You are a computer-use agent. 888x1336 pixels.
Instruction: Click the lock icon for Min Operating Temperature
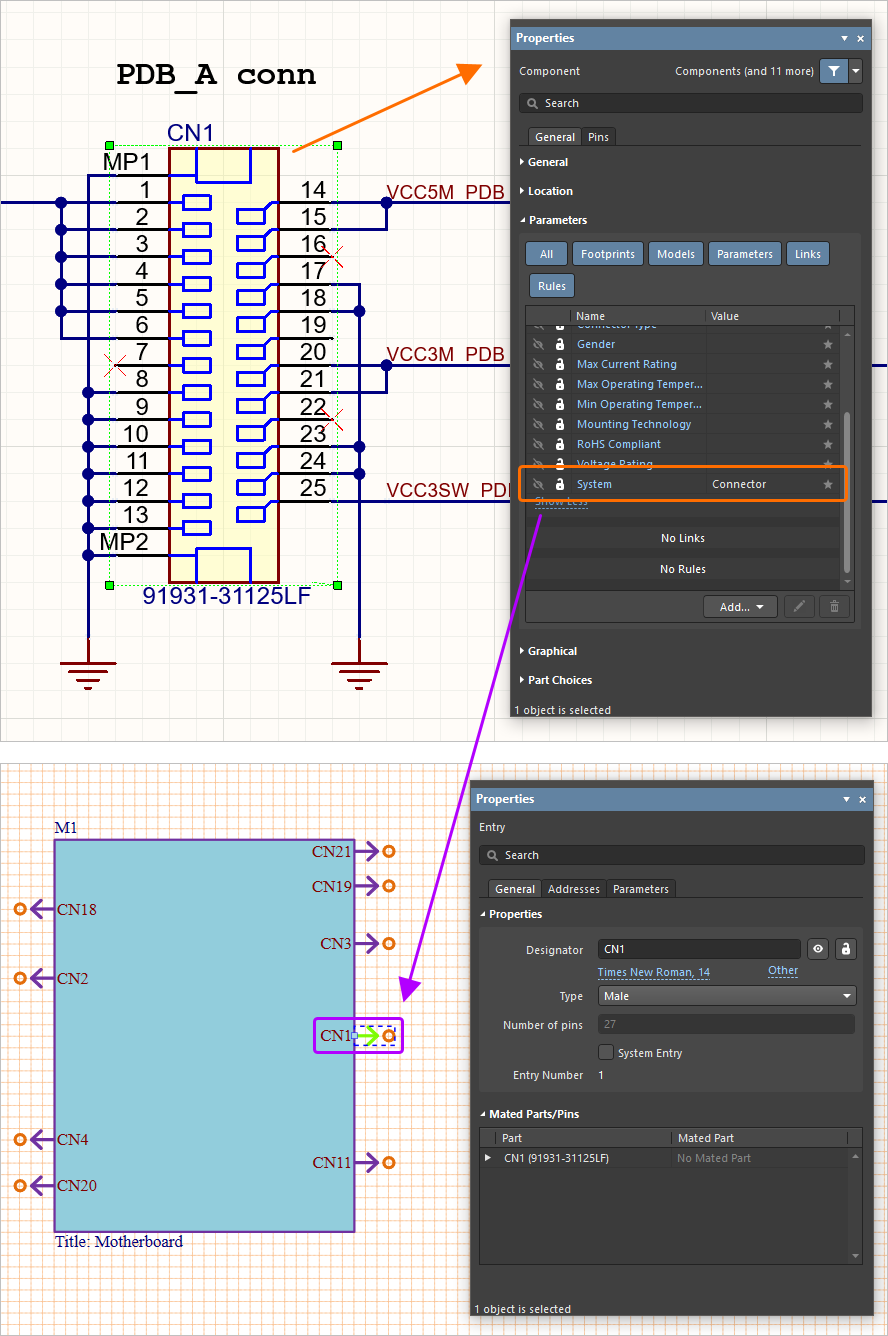click(560, 404)
